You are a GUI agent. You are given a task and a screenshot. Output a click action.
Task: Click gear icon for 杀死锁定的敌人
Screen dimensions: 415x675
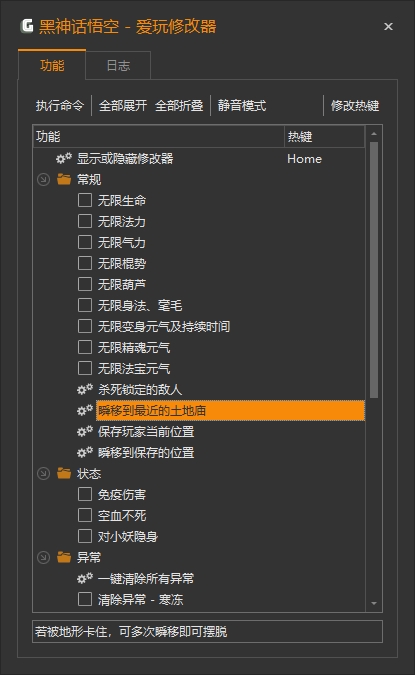click(85, 390)
